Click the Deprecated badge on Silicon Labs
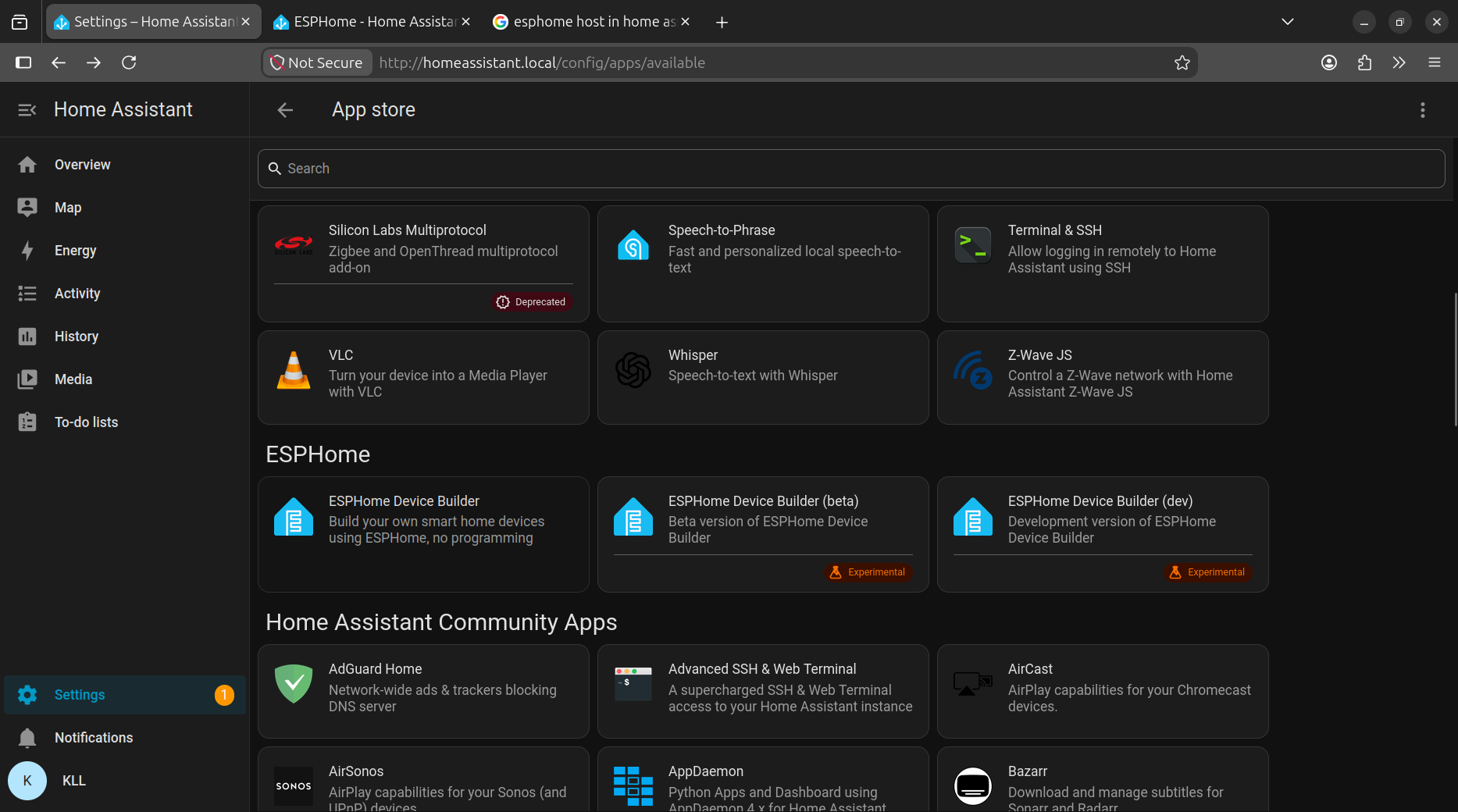 (532, 302)
